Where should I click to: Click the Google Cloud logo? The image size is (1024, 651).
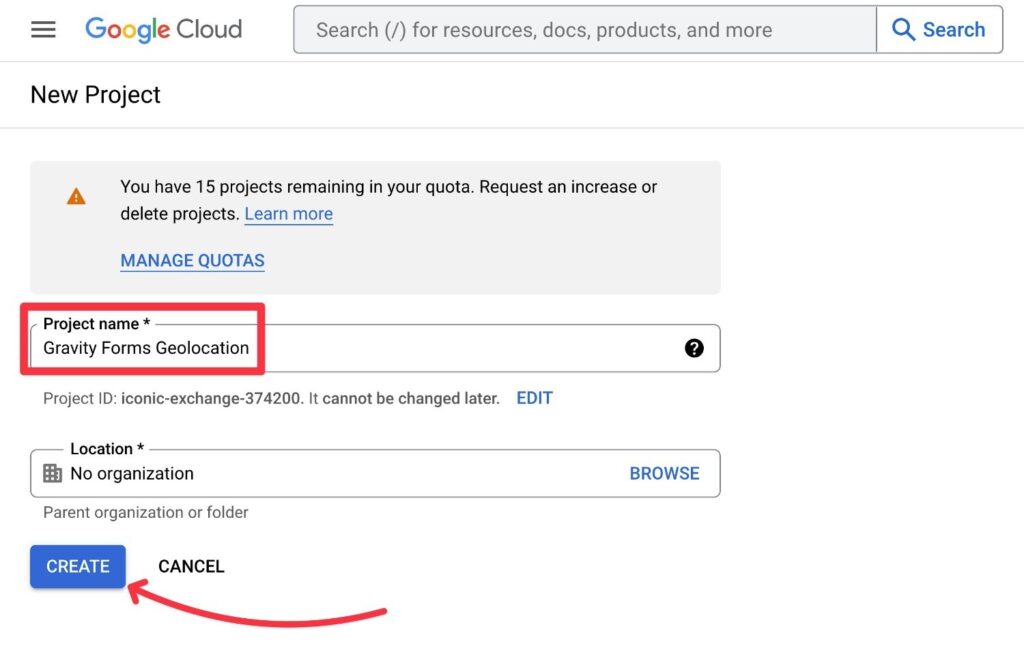click(x=162, y=29)
